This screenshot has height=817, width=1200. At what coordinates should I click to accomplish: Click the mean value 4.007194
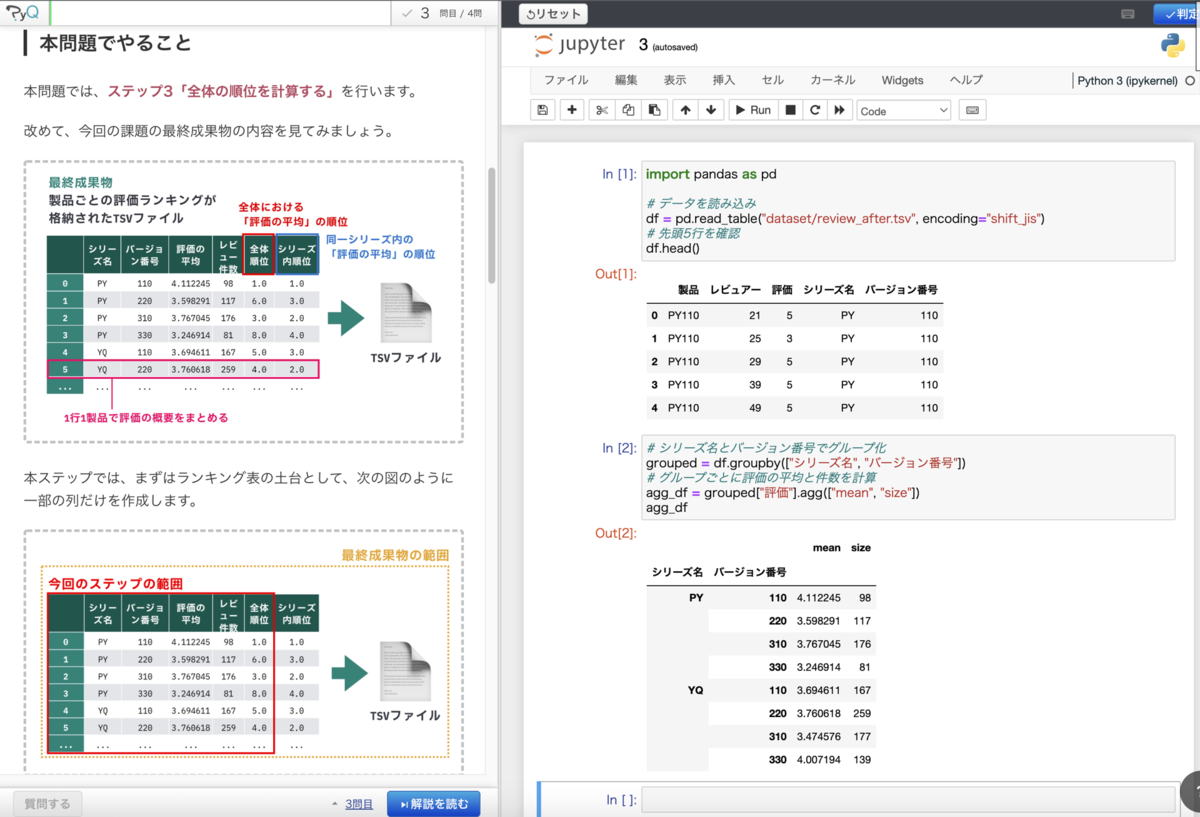click(x=819, y=760)
